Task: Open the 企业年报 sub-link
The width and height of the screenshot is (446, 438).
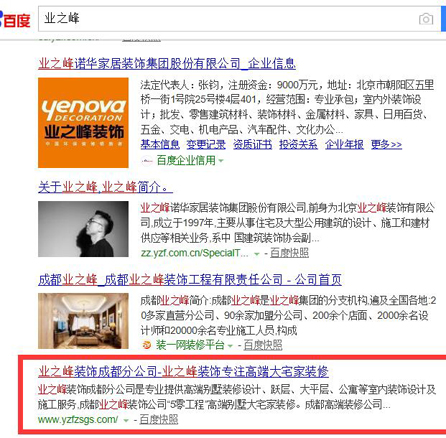Action: pos(344,144)
